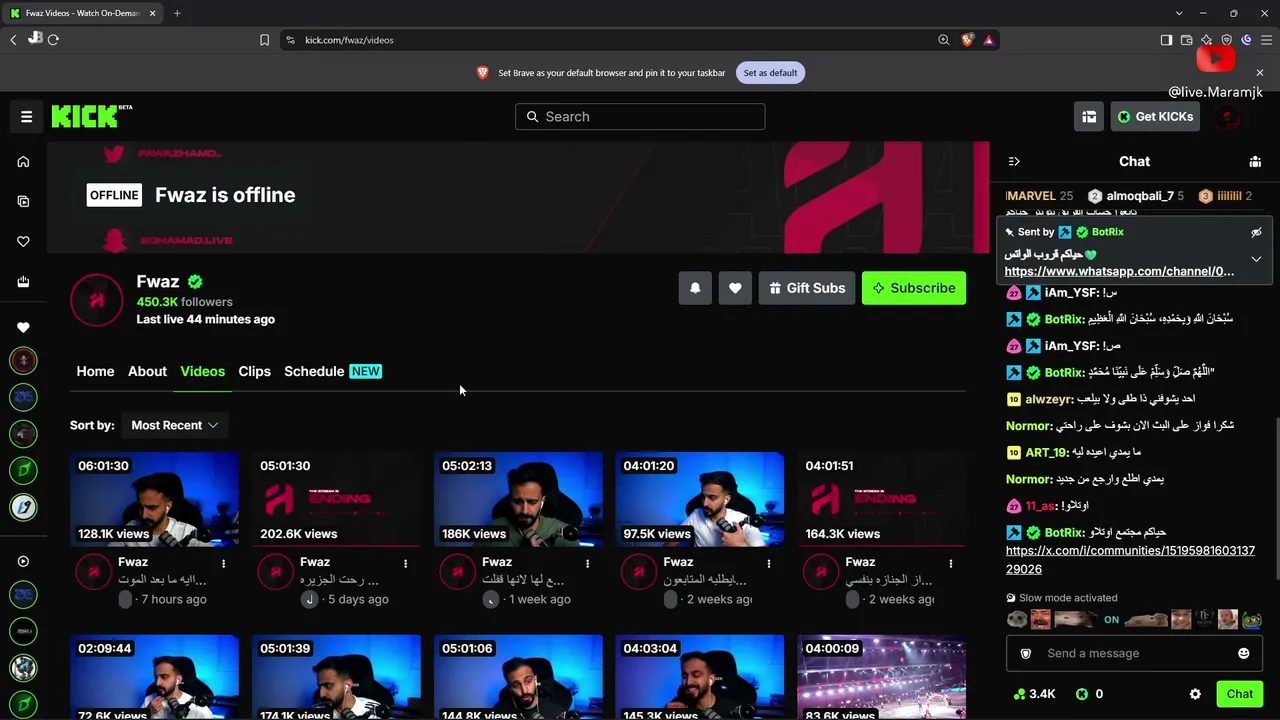Viewport: 1280px width, 720px height.
Task: Select the Videos tab
Action: (202, 371)
